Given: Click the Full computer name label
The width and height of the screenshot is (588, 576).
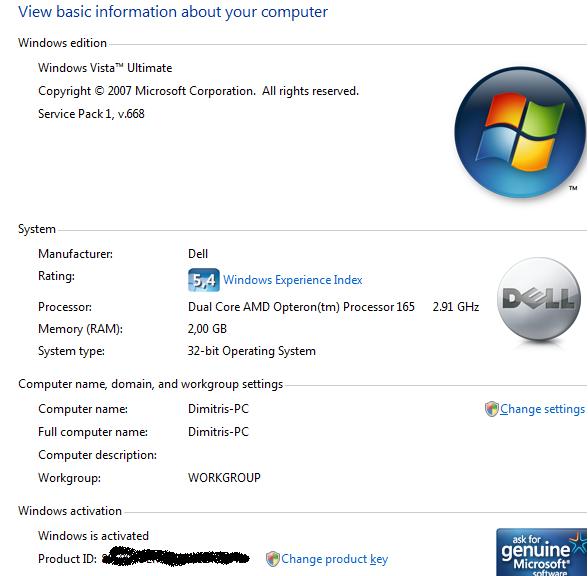Looking at the screenshot, I should 93,432.
